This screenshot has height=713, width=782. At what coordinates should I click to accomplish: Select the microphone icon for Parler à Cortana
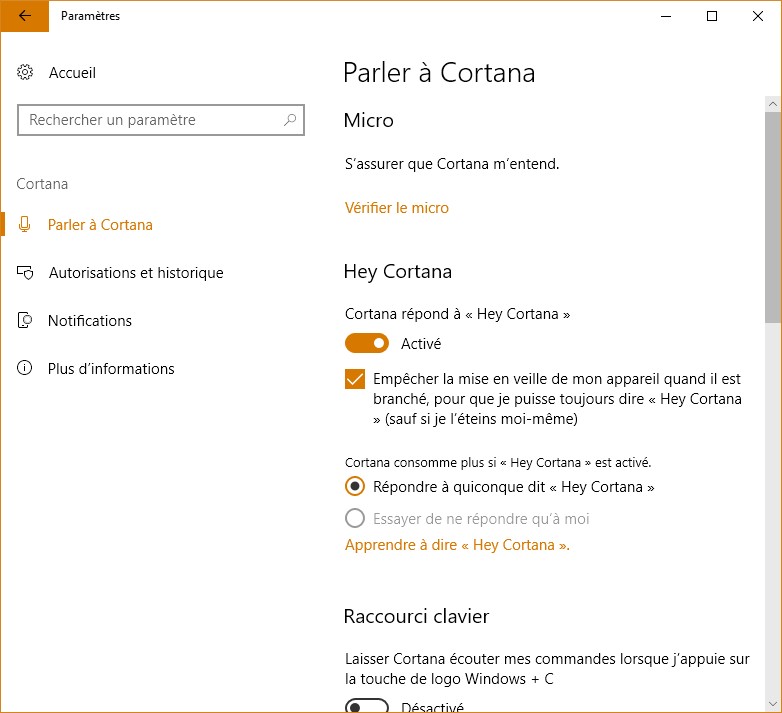point(26,225)
